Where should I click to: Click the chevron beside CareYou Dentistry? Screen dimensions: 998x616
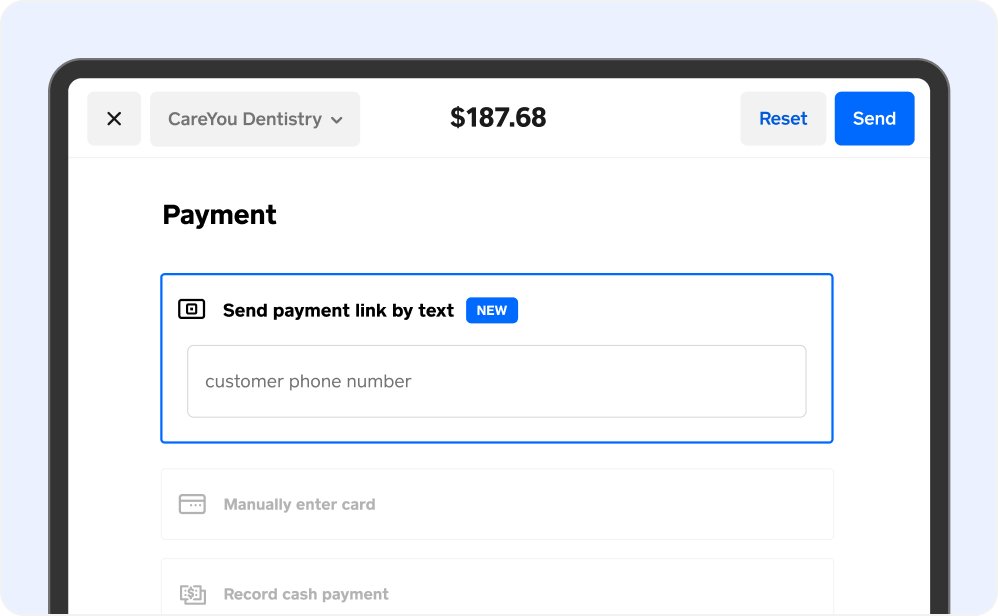pos(337,120)
